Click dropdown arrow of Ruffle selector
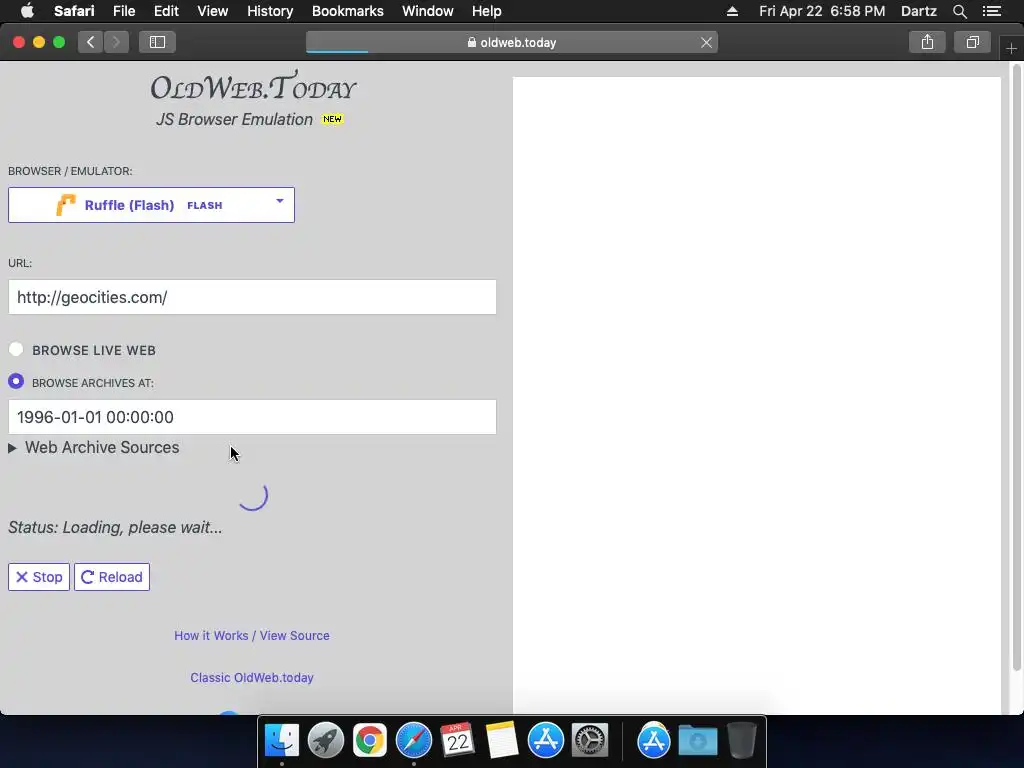The width and height of the screenshot is (1024, 768). (x=280, y=201)
